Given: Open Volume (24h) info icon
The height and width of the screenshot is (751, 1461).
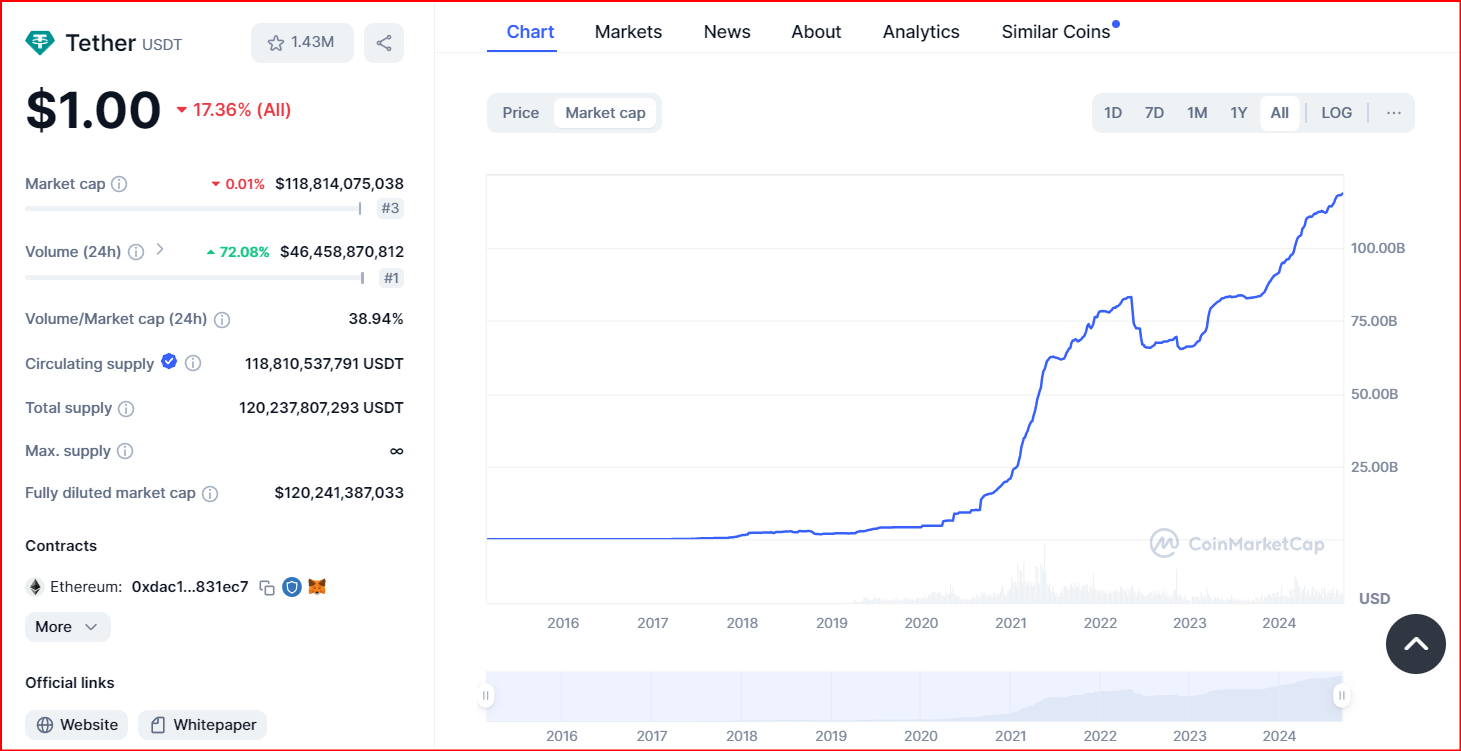Looking at the screenshot, I should (x=136, y=252).
